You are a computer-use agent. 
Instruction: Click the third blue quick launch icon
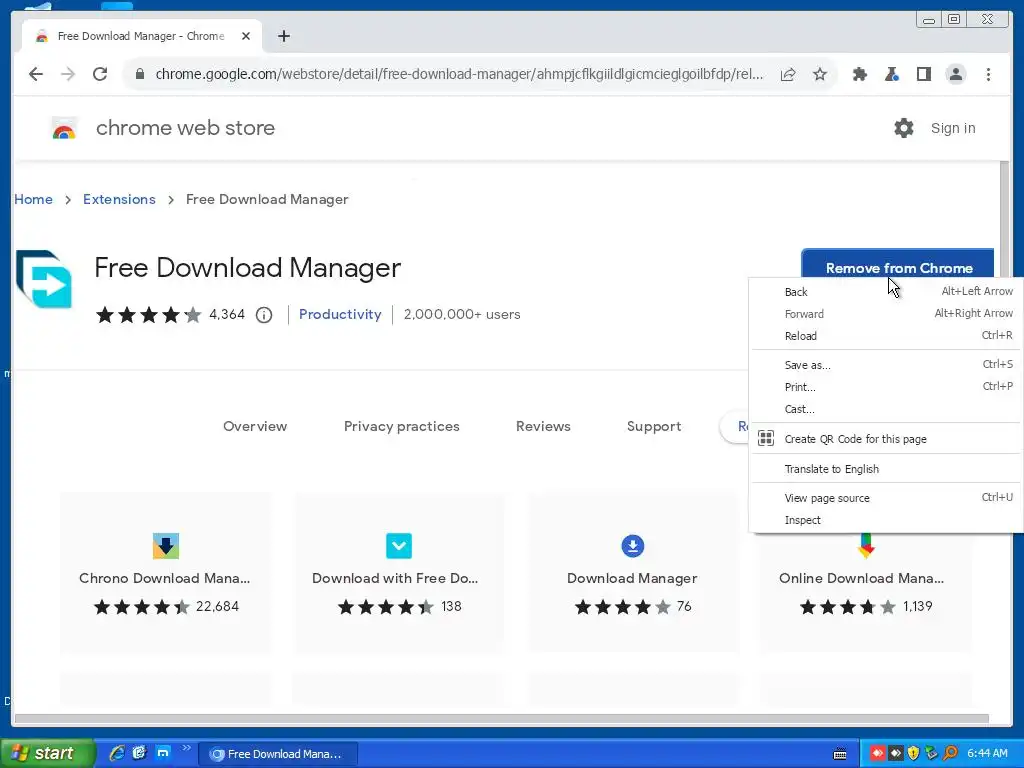pos(163,753)
